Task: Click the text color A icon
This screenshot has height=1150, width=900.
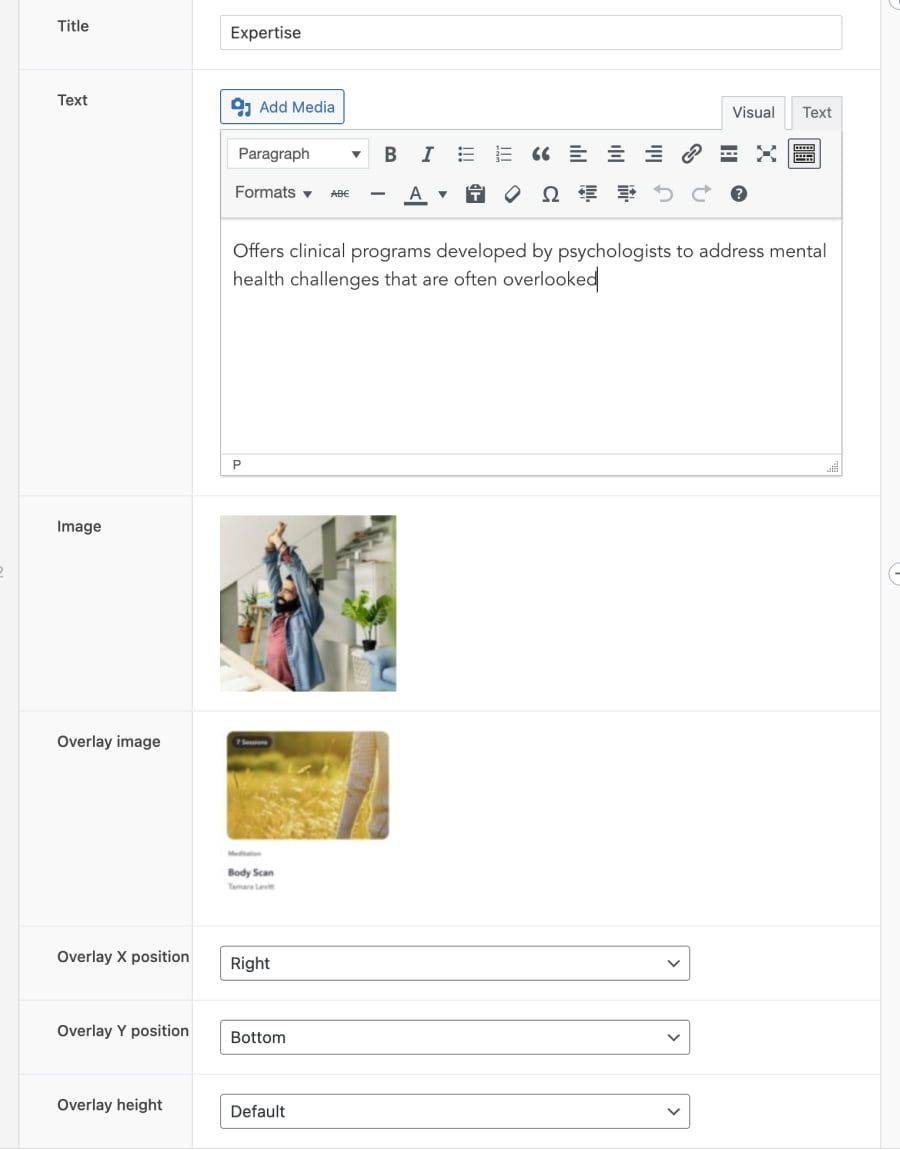Action: click(415, 194)
